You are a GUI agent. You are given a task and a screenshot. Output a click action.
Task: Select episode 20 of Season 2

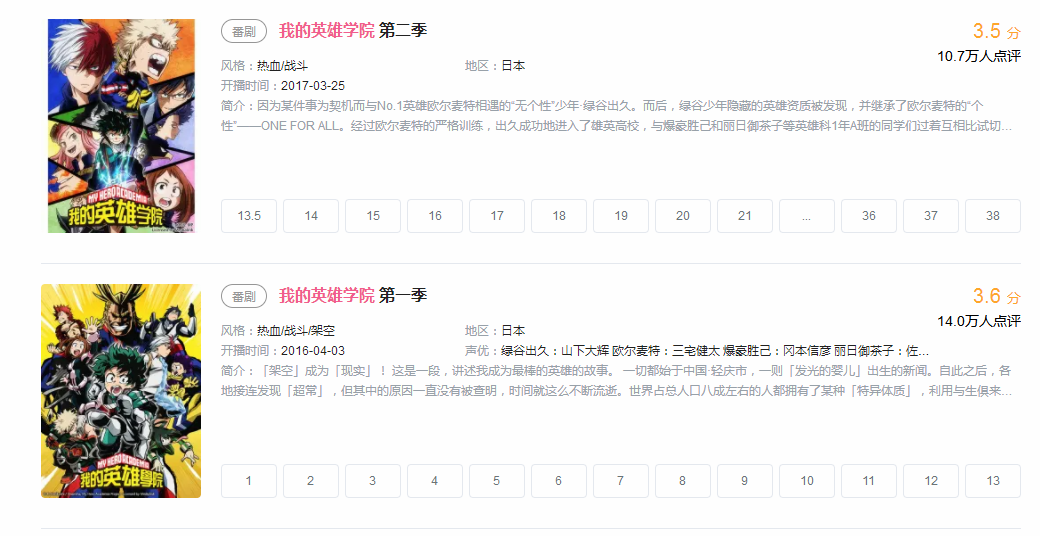point(683,216)
